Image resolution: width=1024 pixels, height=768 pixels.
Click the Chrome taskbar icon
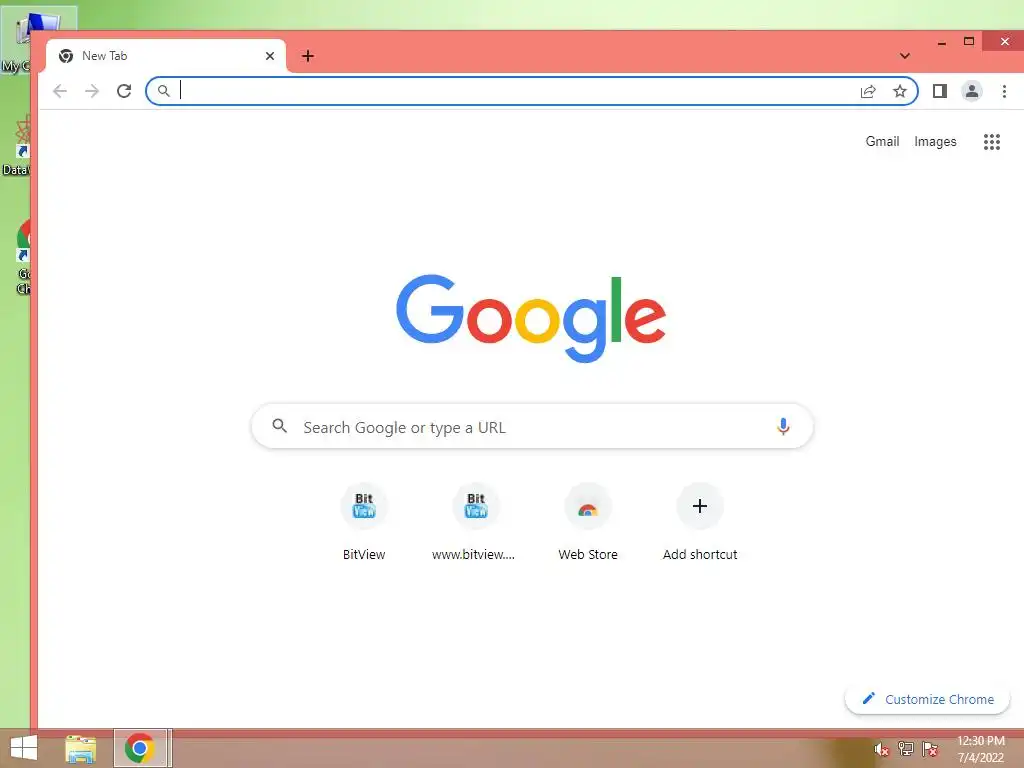[x=139, y=748]
